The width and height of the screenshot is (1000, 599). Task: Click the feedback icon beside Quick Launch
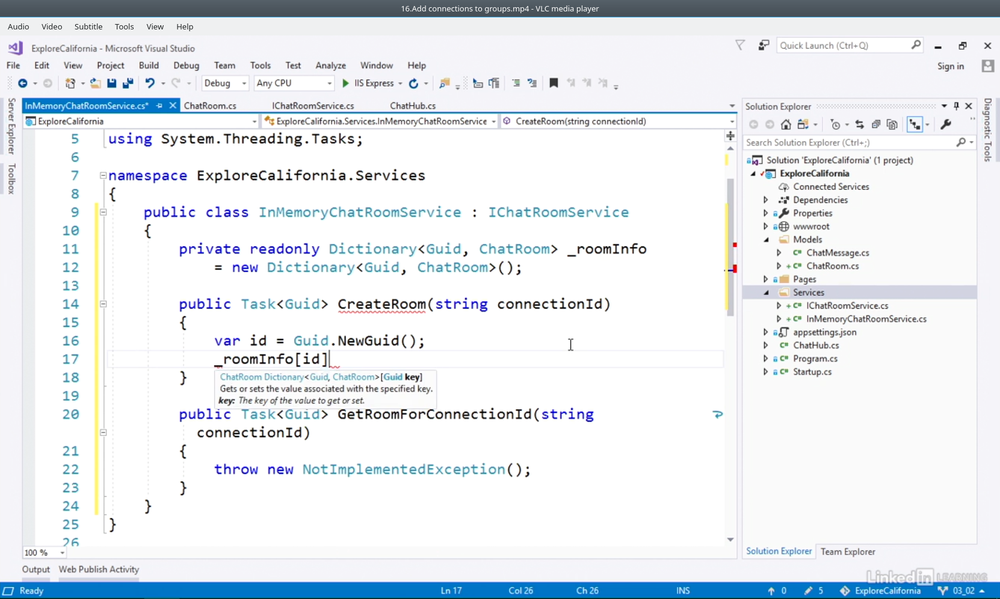(763, 45)
